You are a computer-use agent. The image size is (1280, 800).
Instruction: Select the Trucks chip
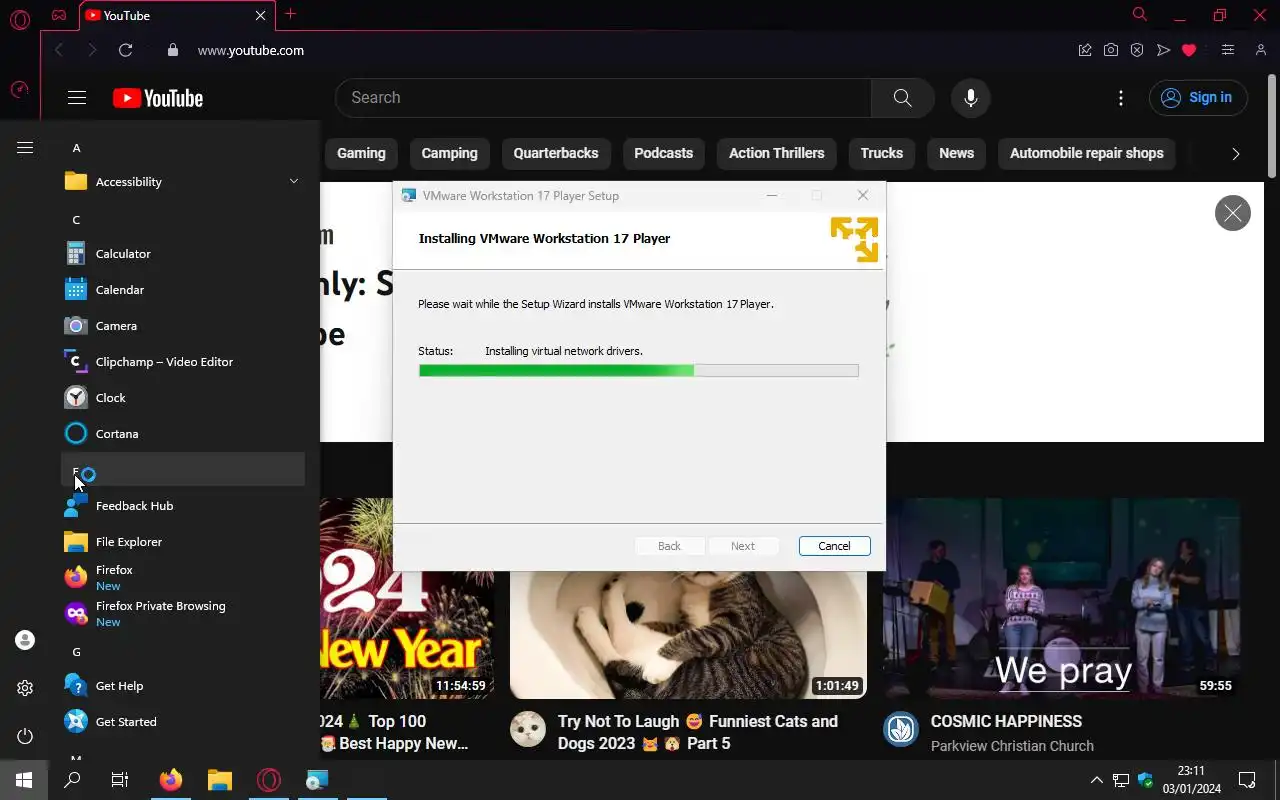(x=882, y=153)
